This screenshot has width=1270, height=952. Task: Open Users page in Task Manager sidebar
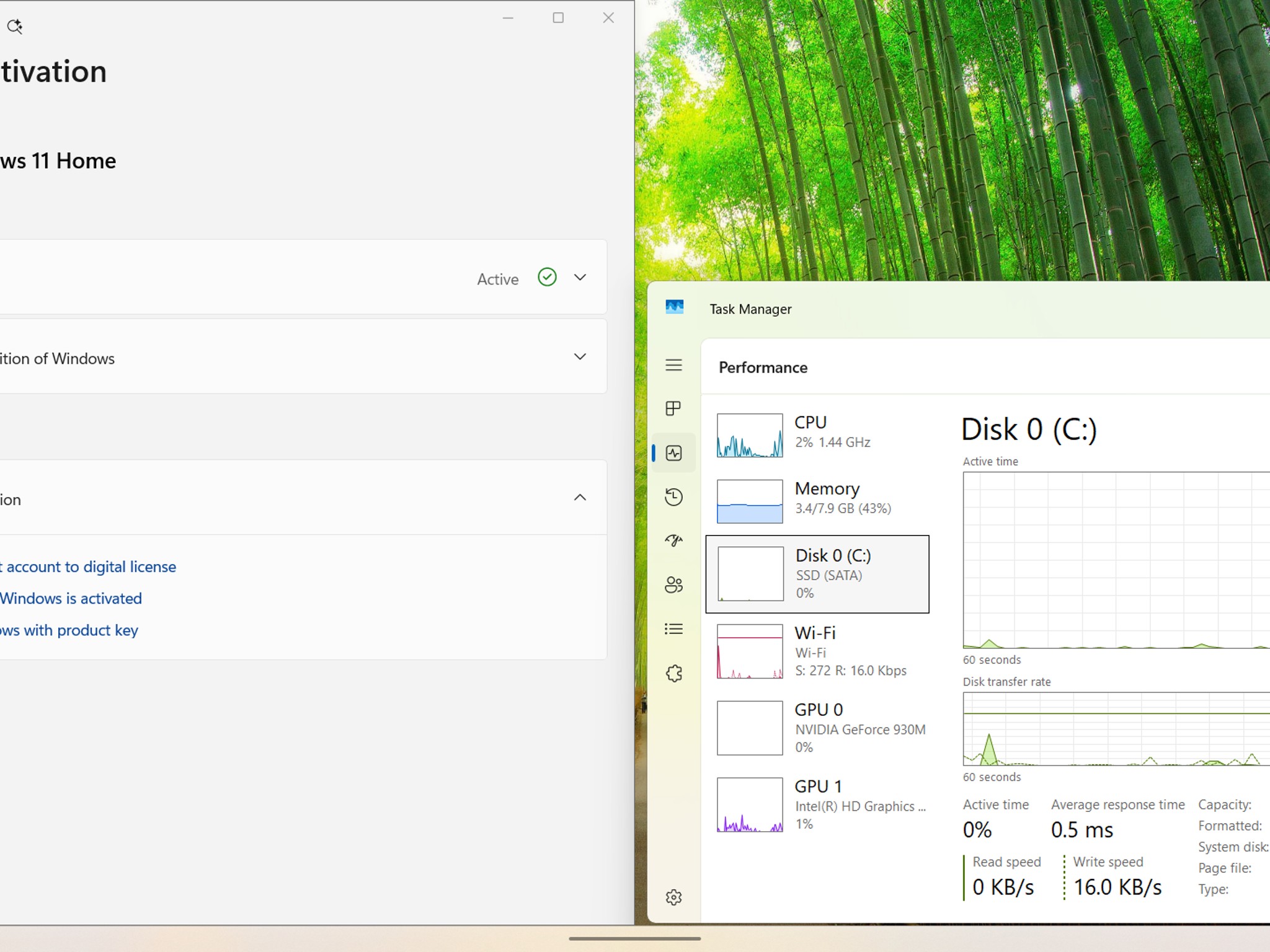[x=673, y=584]
